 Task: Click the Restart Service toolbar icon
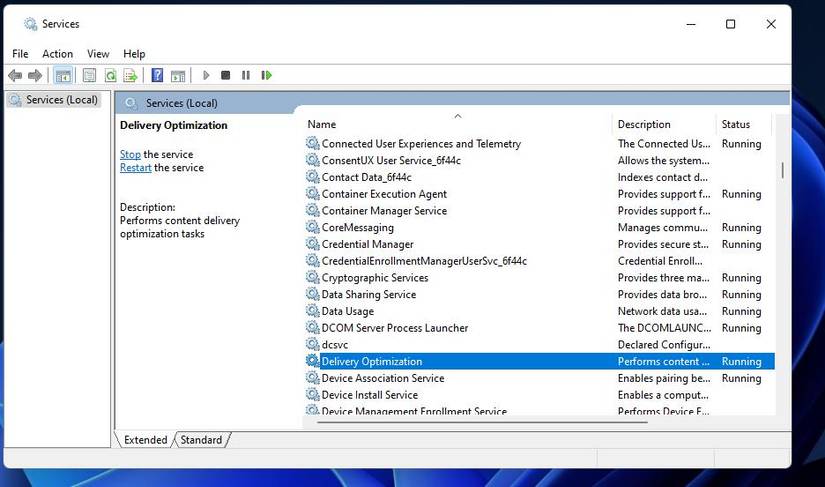pos(266,76)
